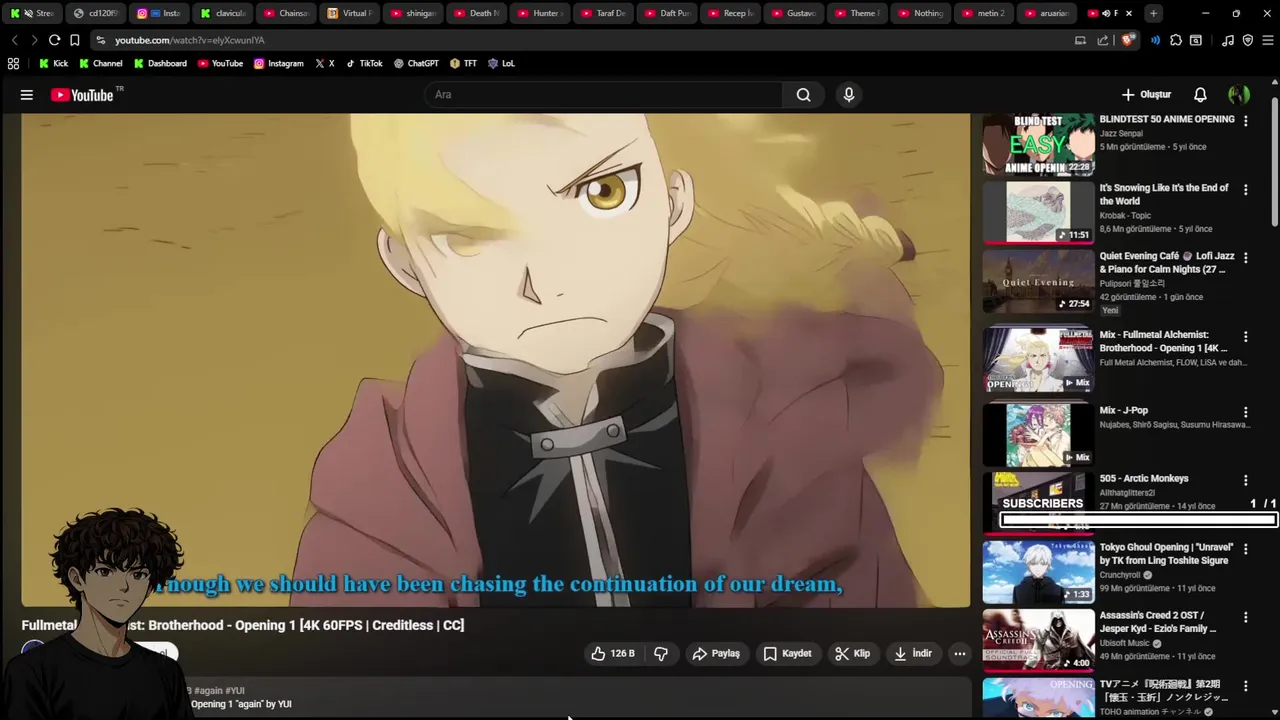The image size is (1280, 720).
Task: Switch to the Nothing browser tab
Action: coord(919,13)
